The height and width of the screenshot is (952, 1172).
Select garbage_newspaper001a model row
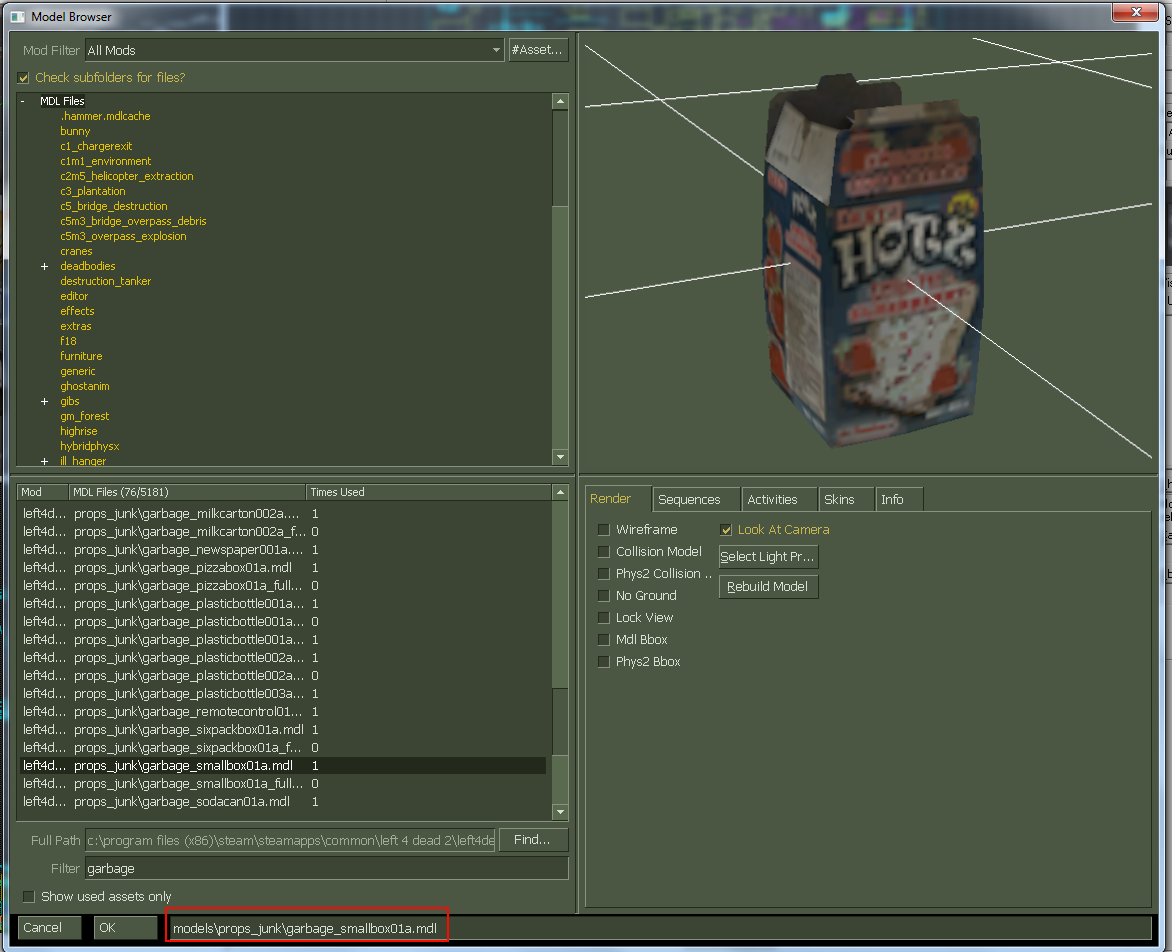click(x=283, y=550)
